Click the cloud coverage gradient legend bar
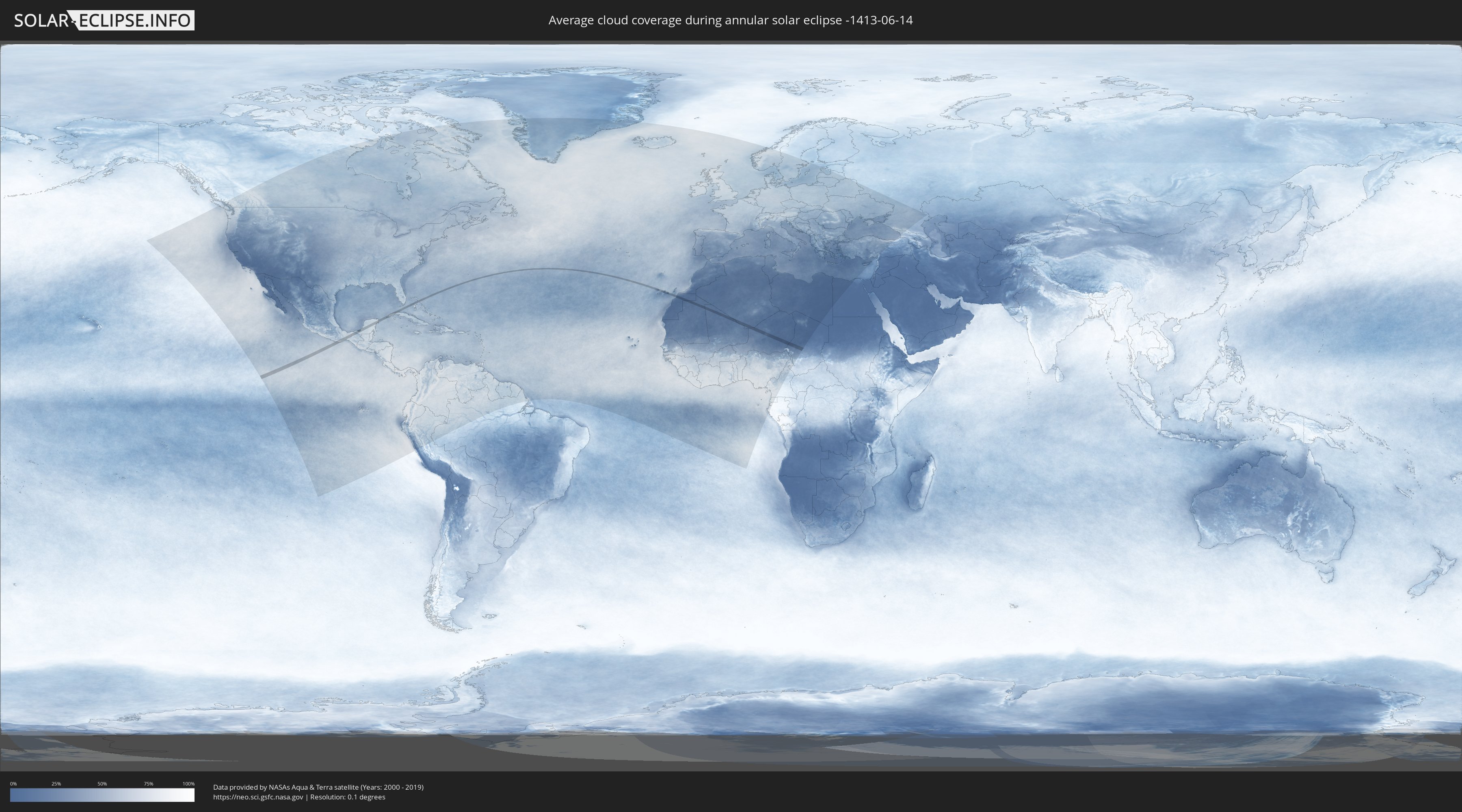1462x812 pixels. (x=102, y=795)
